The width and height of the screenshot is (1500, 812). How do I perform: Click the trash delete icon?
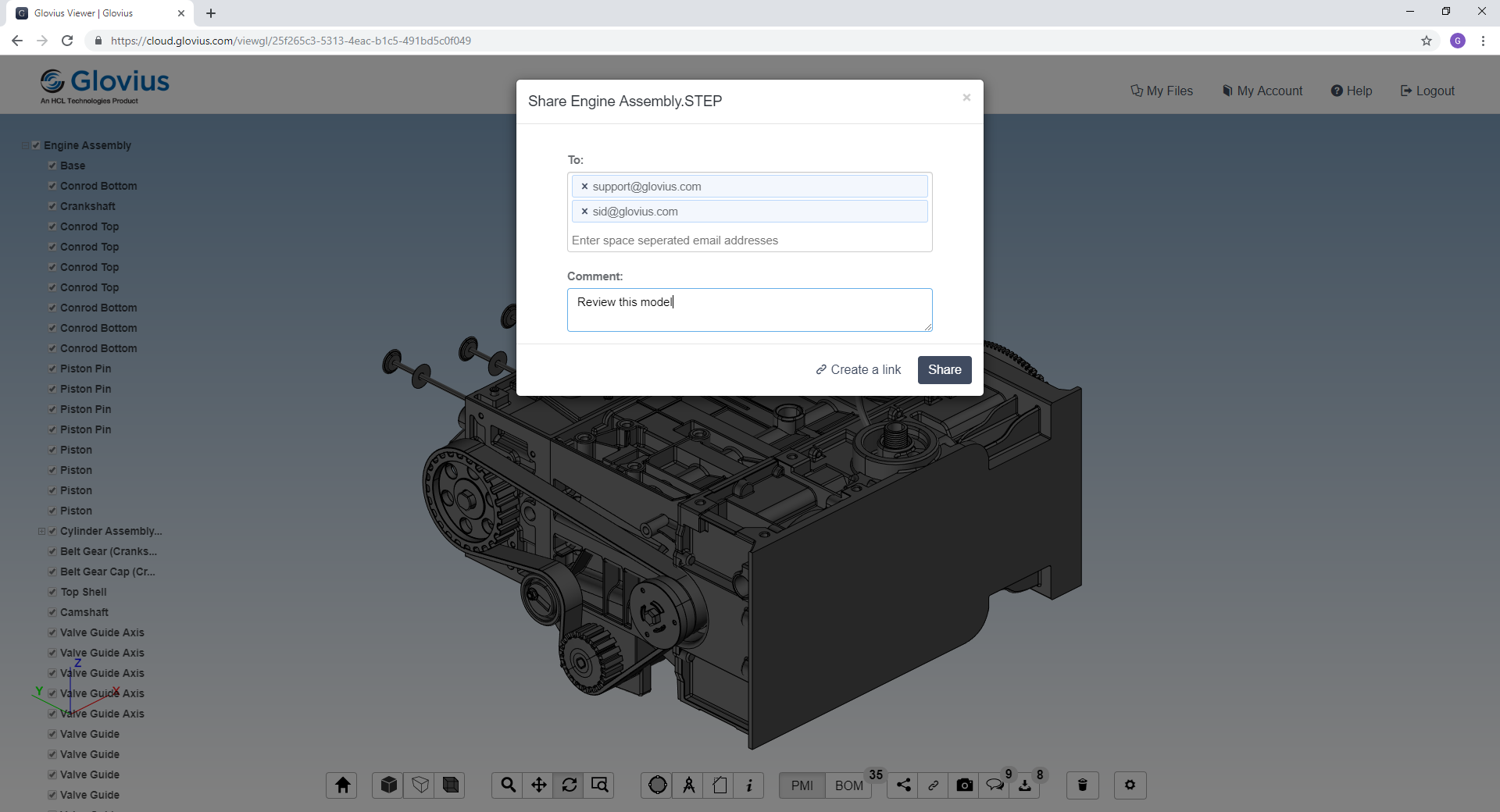[1083, 785]
